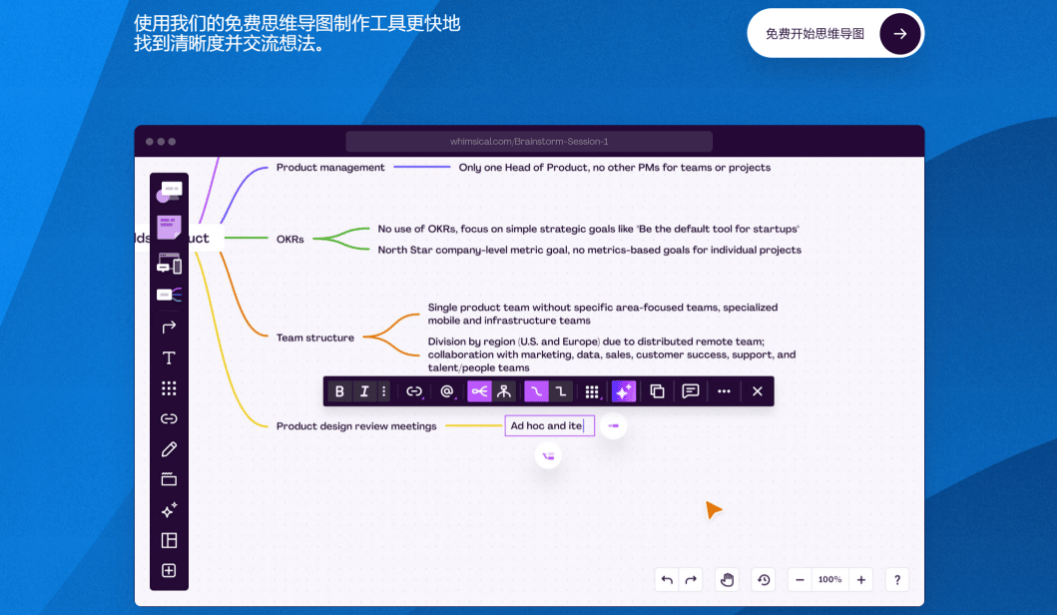This screenshot has height=615, width=1057.
Task: Open the help question mark button
Action: [897, 580]
